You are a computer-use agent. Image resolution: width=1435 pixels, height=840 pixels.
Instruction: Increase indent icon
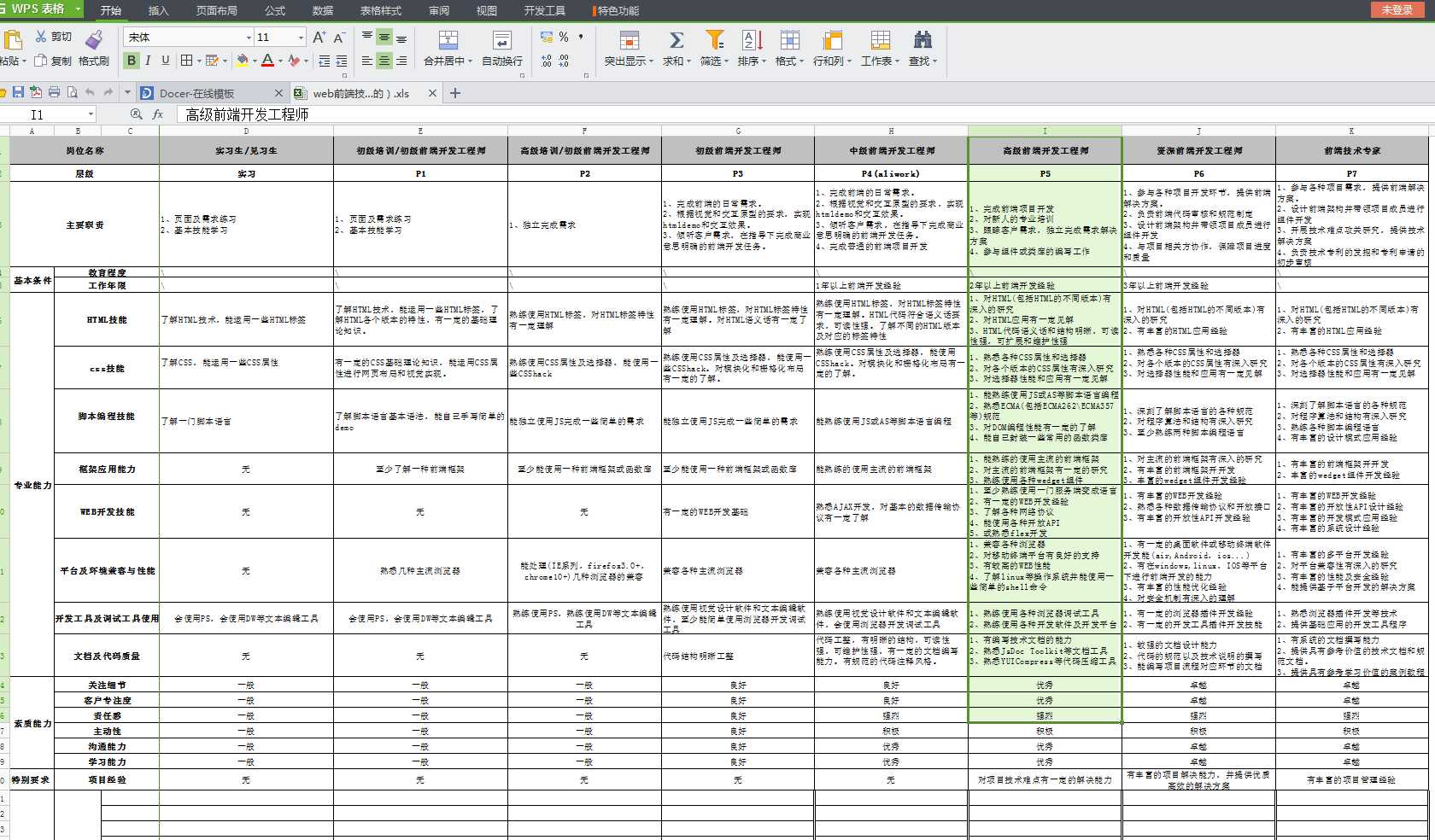342,61
